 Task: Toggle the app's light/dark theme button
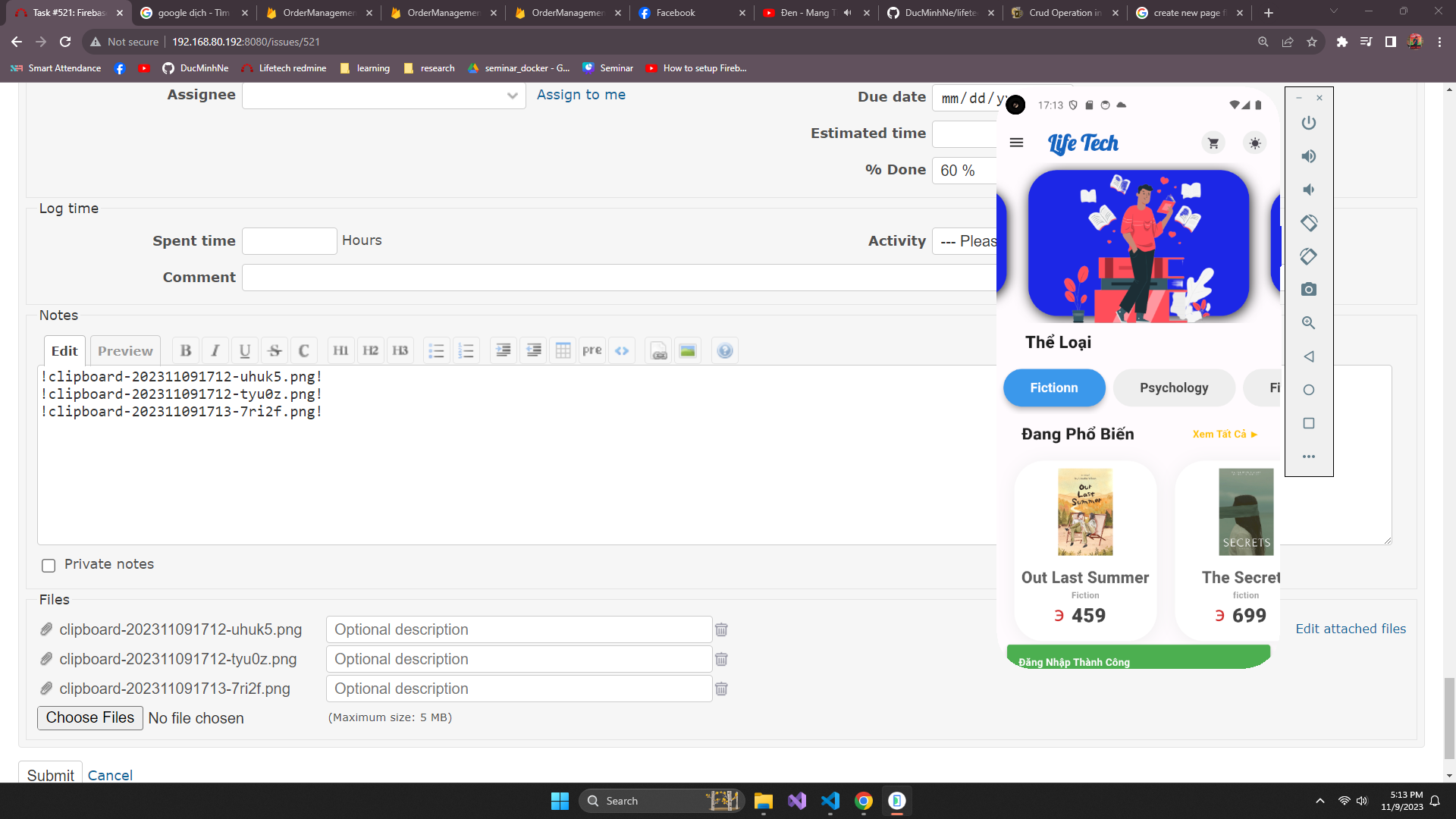click(1255, 143)
